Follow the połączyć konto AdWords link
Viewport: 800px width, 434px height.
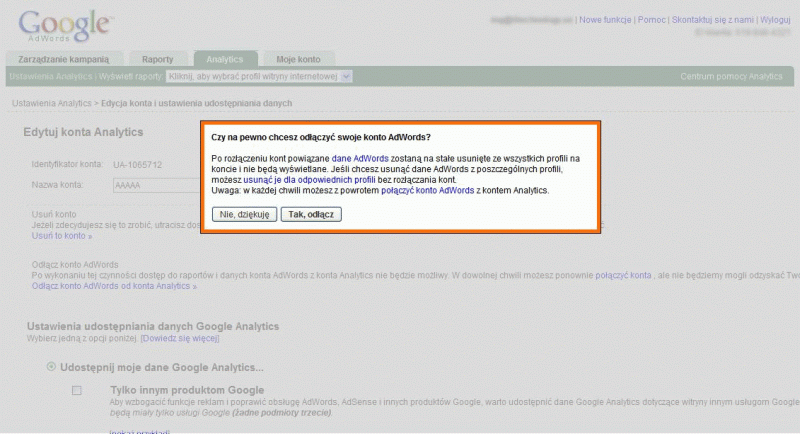pos(428,191)
